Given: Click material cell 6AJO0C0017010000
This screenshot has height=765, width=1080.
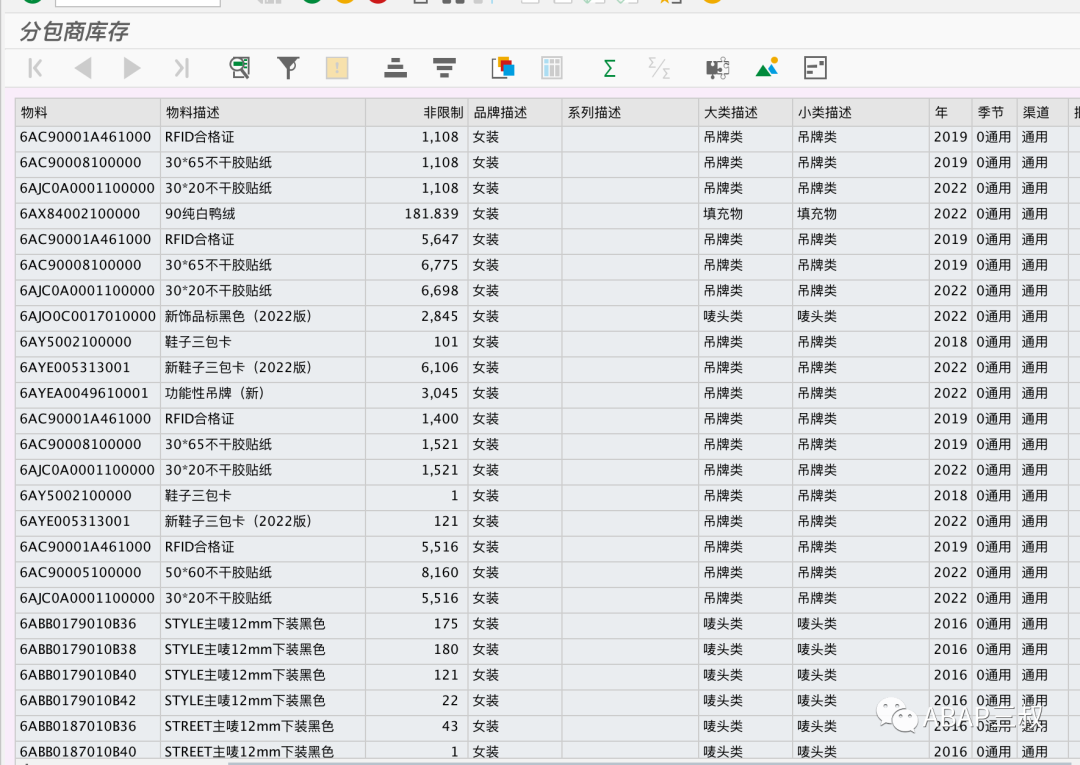Looking at the screenshot, I should pyautogui.click(x=88, y=317).
